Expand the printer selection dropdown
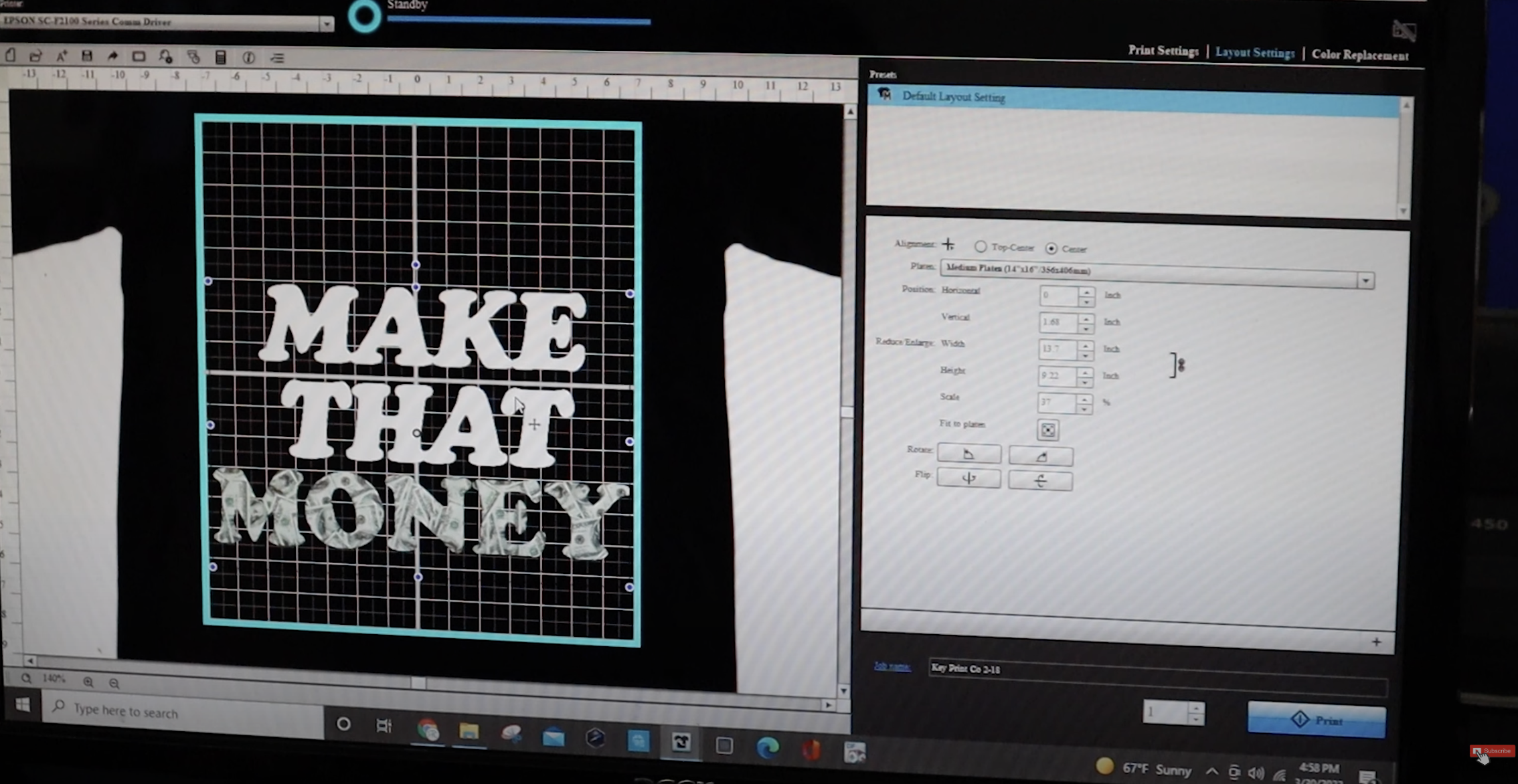The width and height of the screenshot is (1518, 784). [326, 25]
